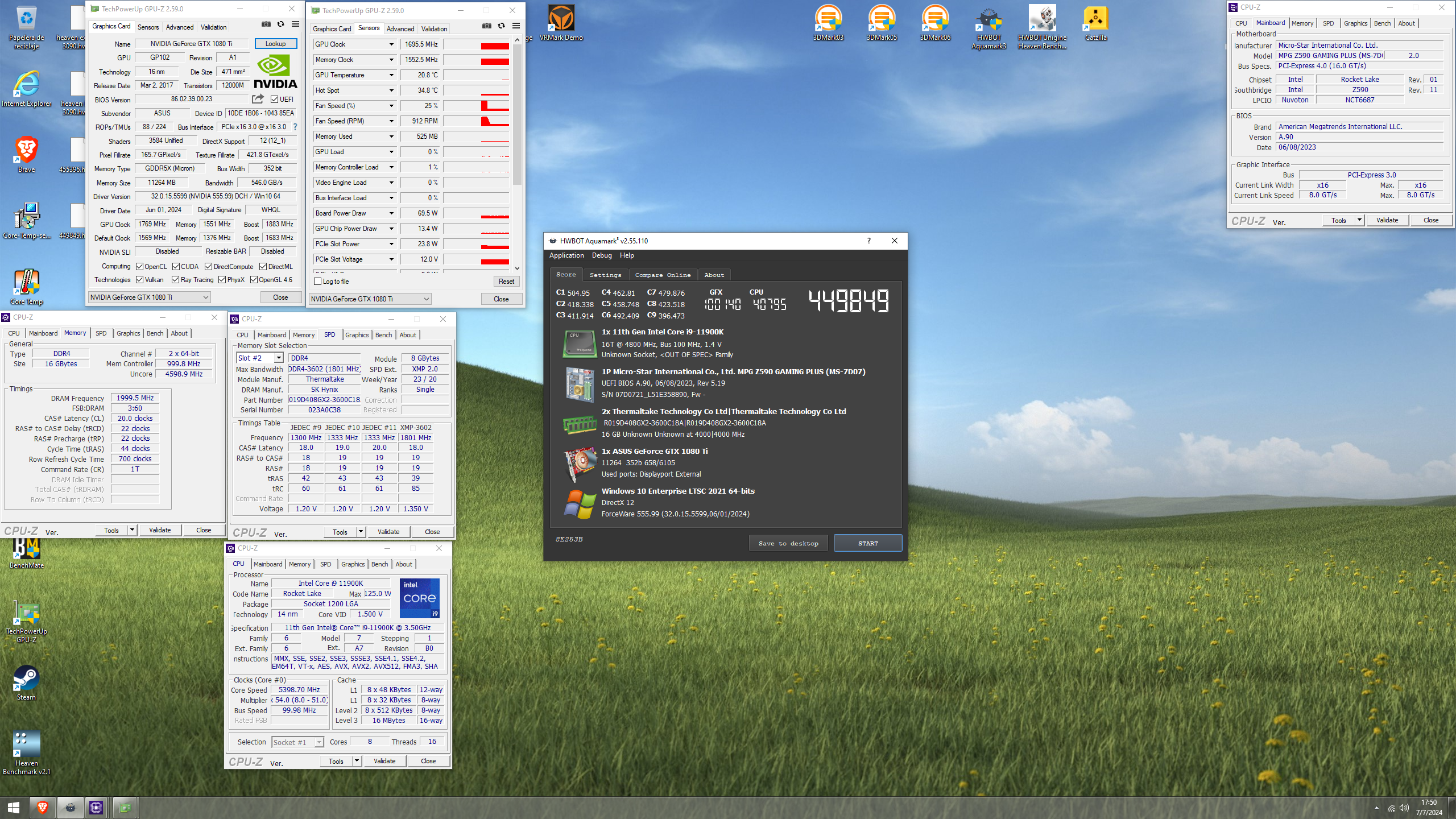
Task: Toggle the DirectCompute checkbox
Action: coord(209,267)
